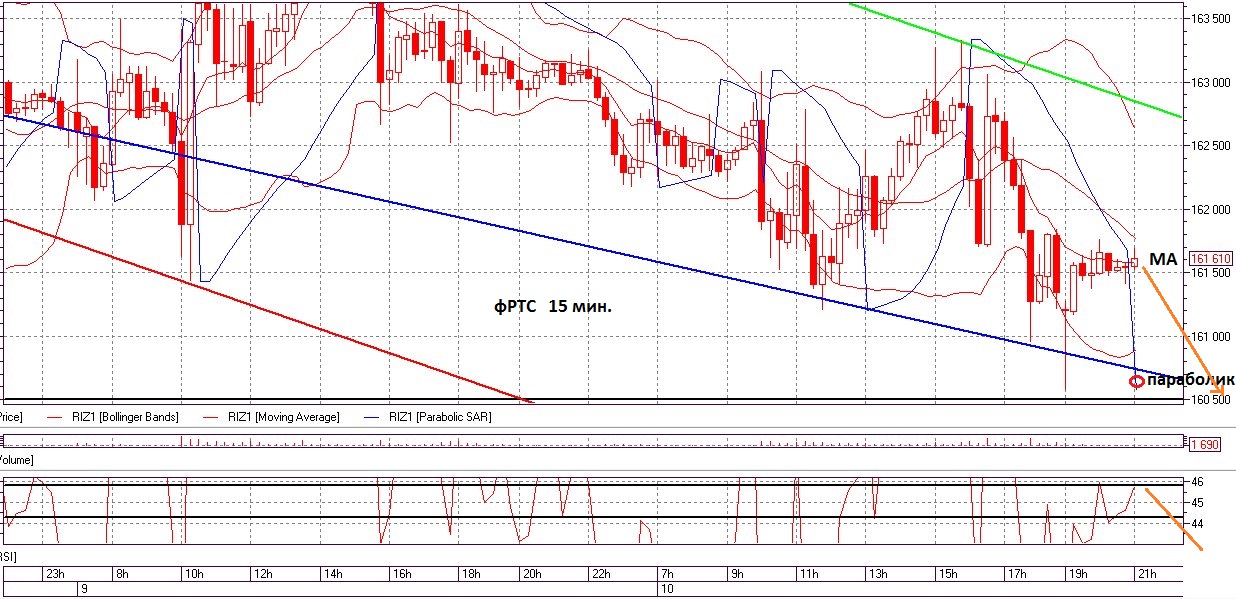The height and width of the screenshot is (599, 1236).
Task: Click the 8h time axis label
Action: pyautogui.click(x=123, y=574)
